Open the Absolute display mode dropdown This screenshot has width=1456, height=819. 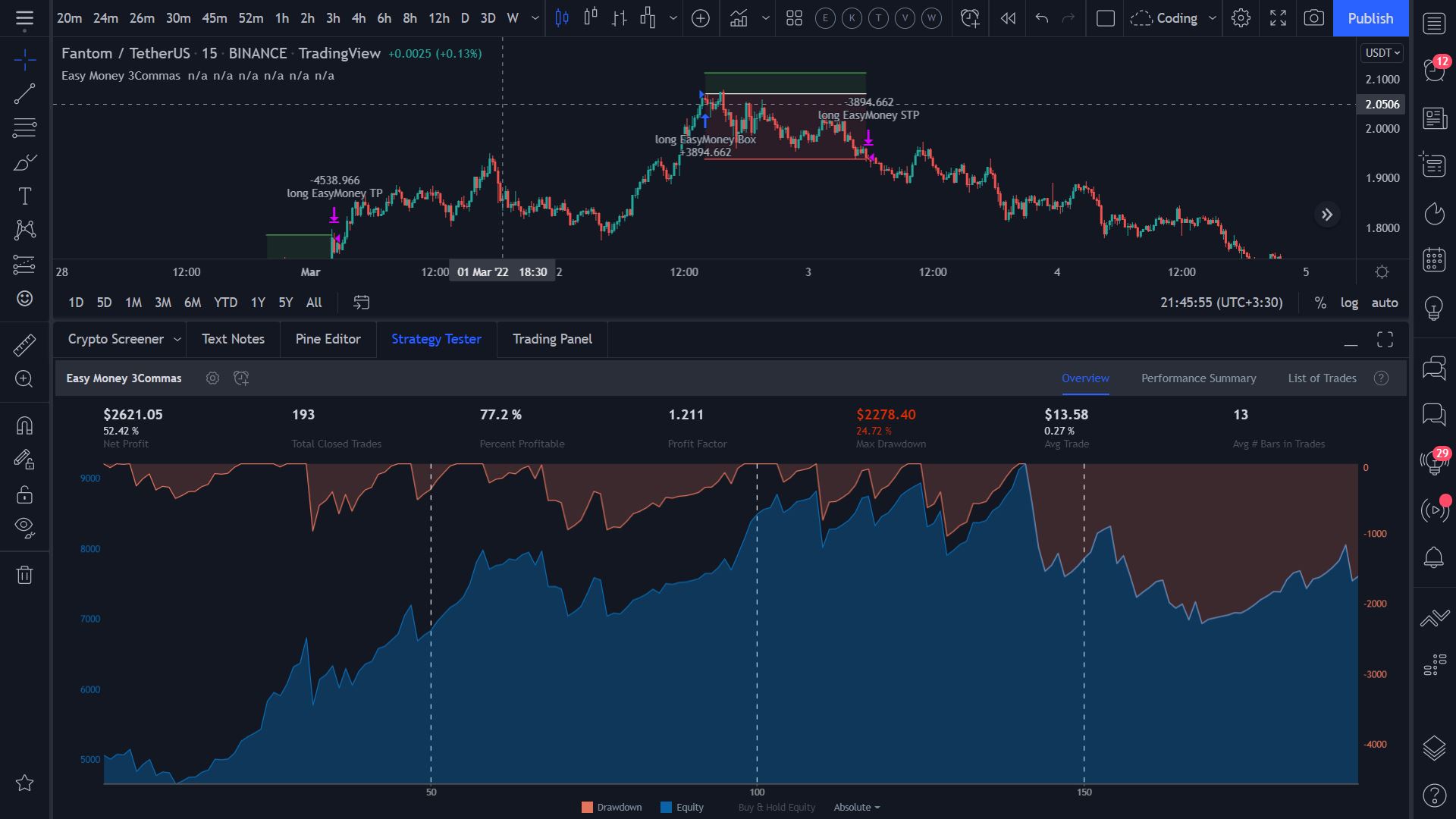[857, 807]
